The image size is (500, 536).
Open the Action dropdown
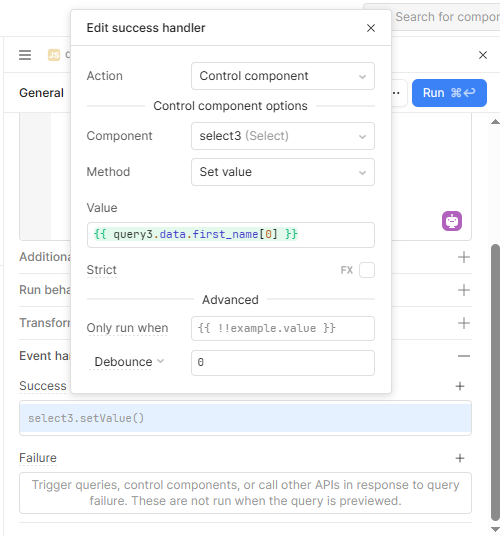[x=283, y=76]
